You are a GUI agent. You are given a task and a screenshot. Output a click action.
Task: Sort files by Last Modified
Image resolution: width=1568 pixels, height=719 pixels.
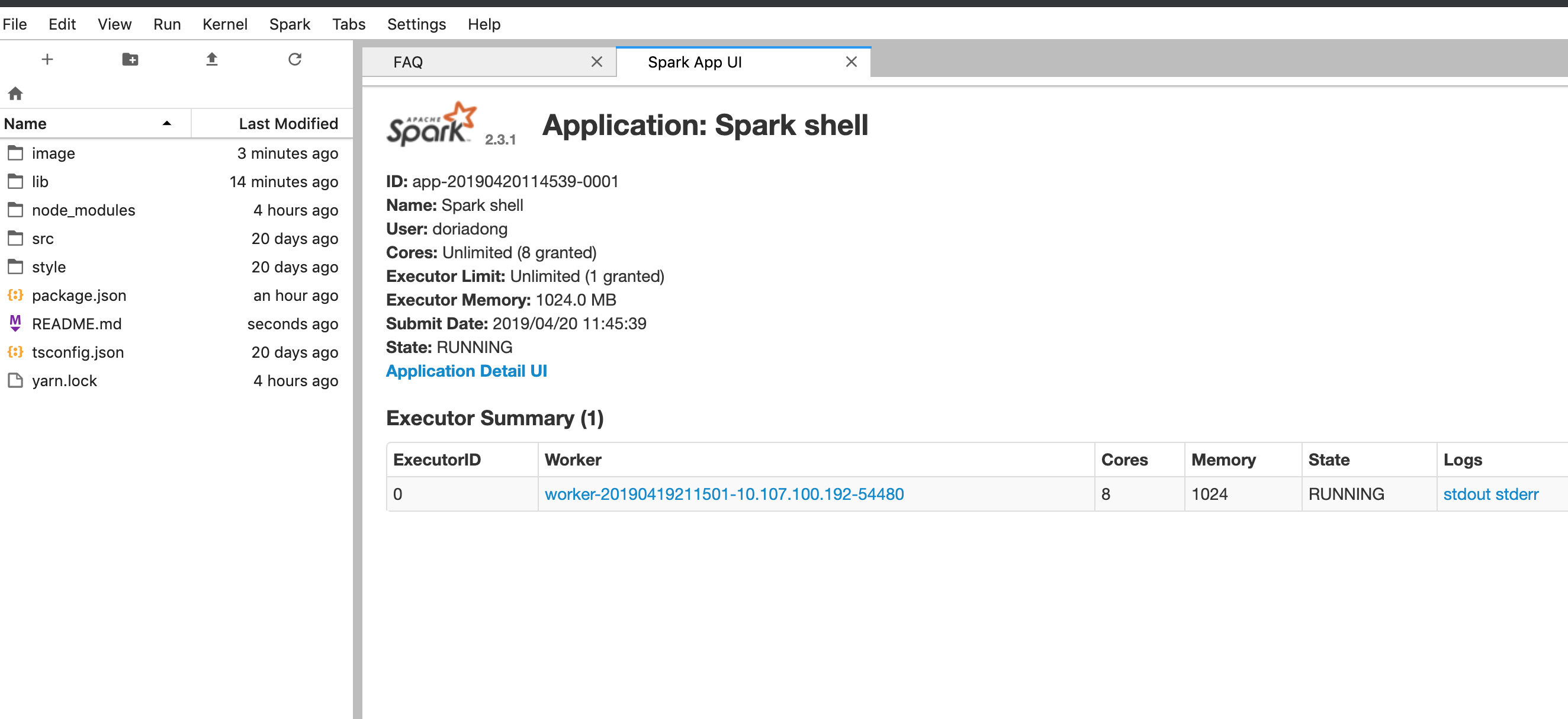coord(288,124)
